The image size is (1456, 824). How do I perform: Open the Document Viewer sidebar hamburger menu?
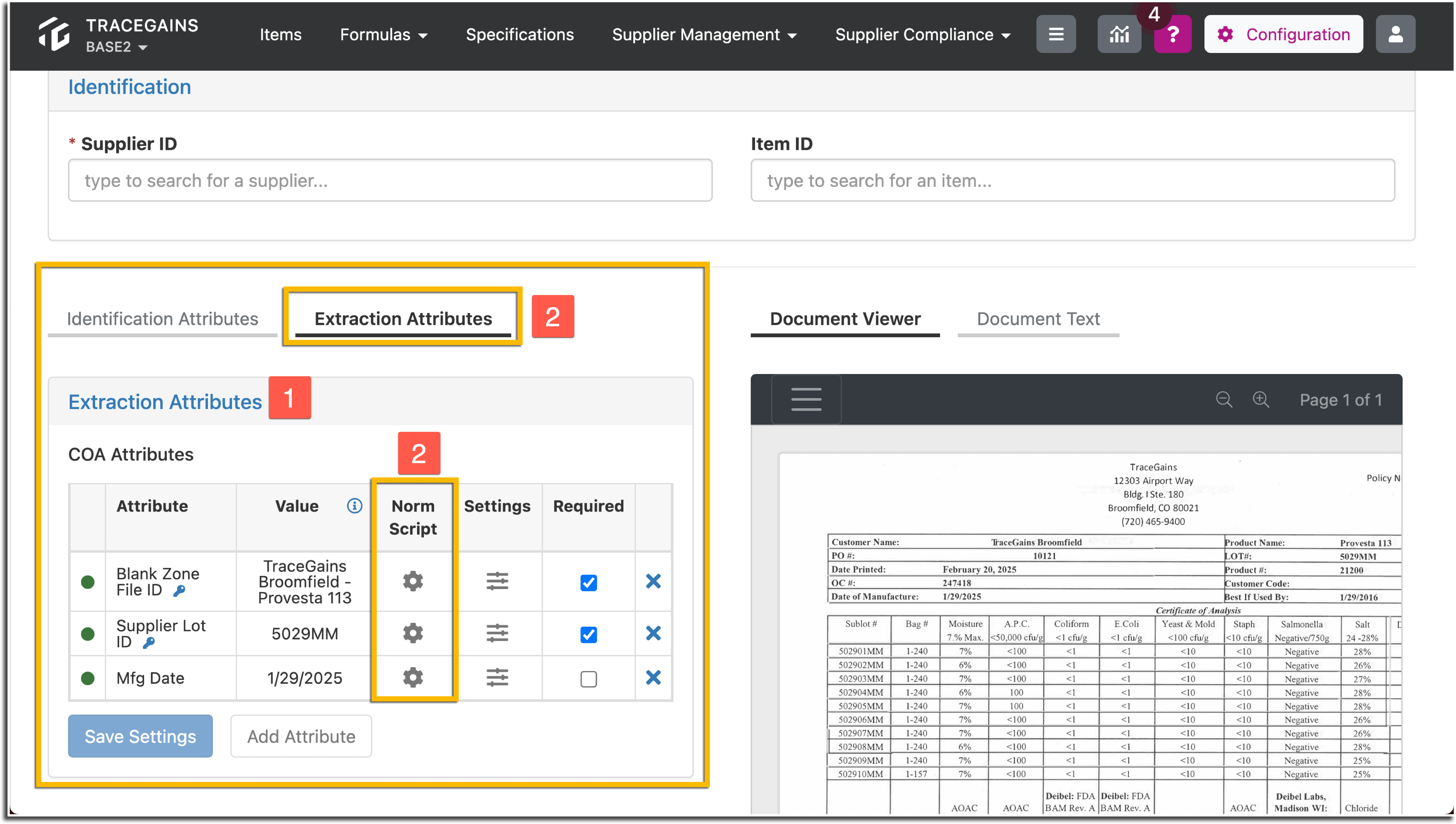coord(805,399)
